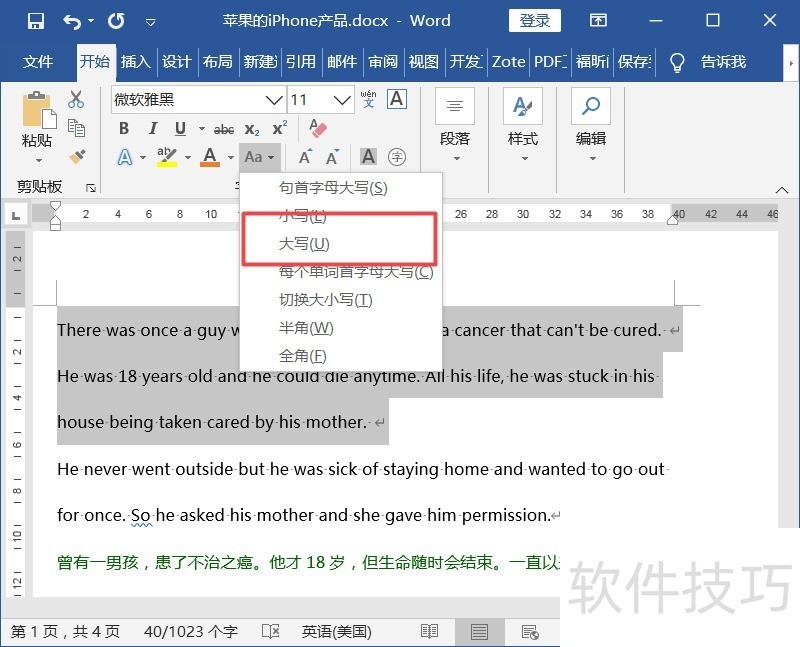Open the 视图 tab

tap(424, 62)
